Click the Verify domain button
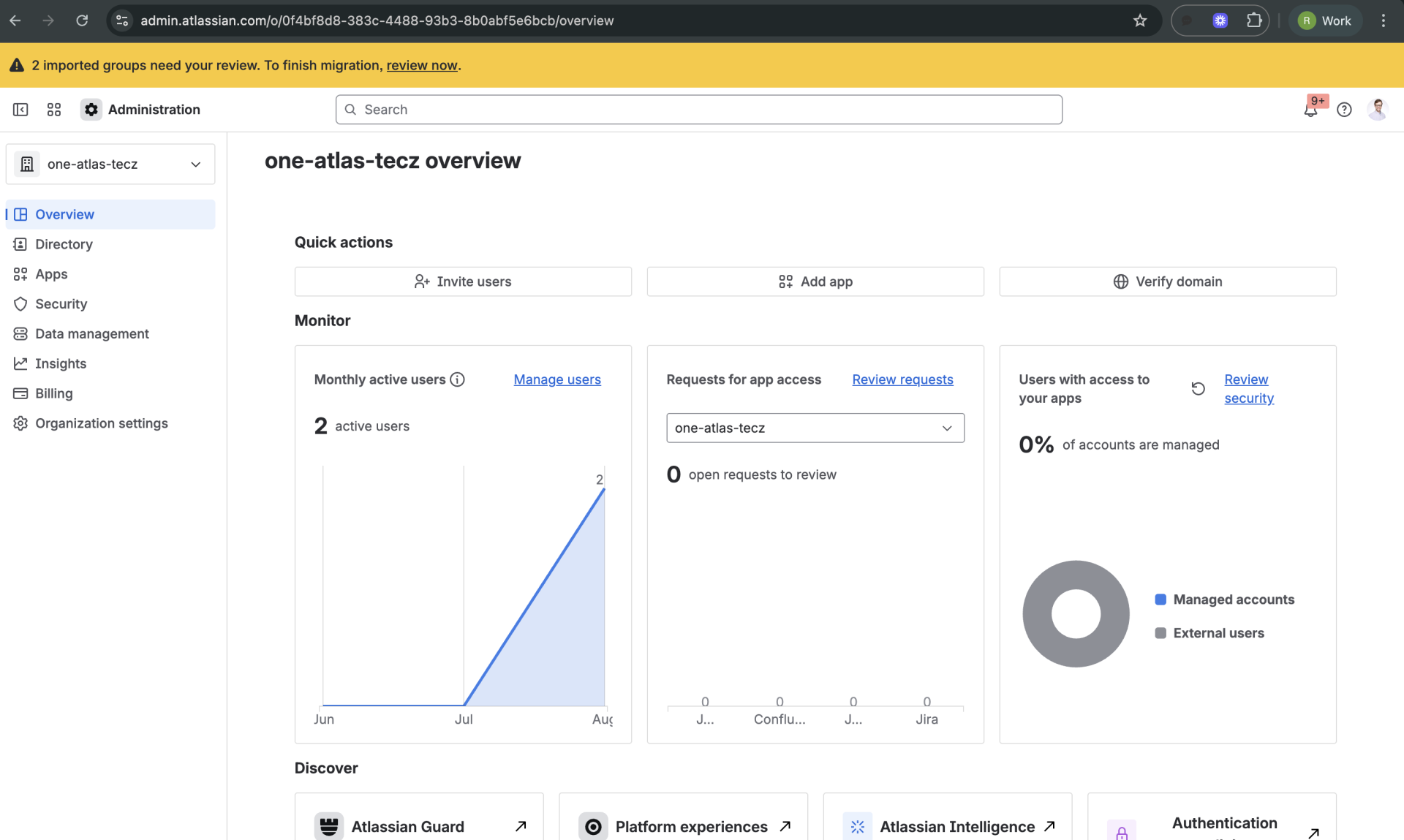Image resolution: width=1404 pixels, height=840 pixels. click(1167, 281)
